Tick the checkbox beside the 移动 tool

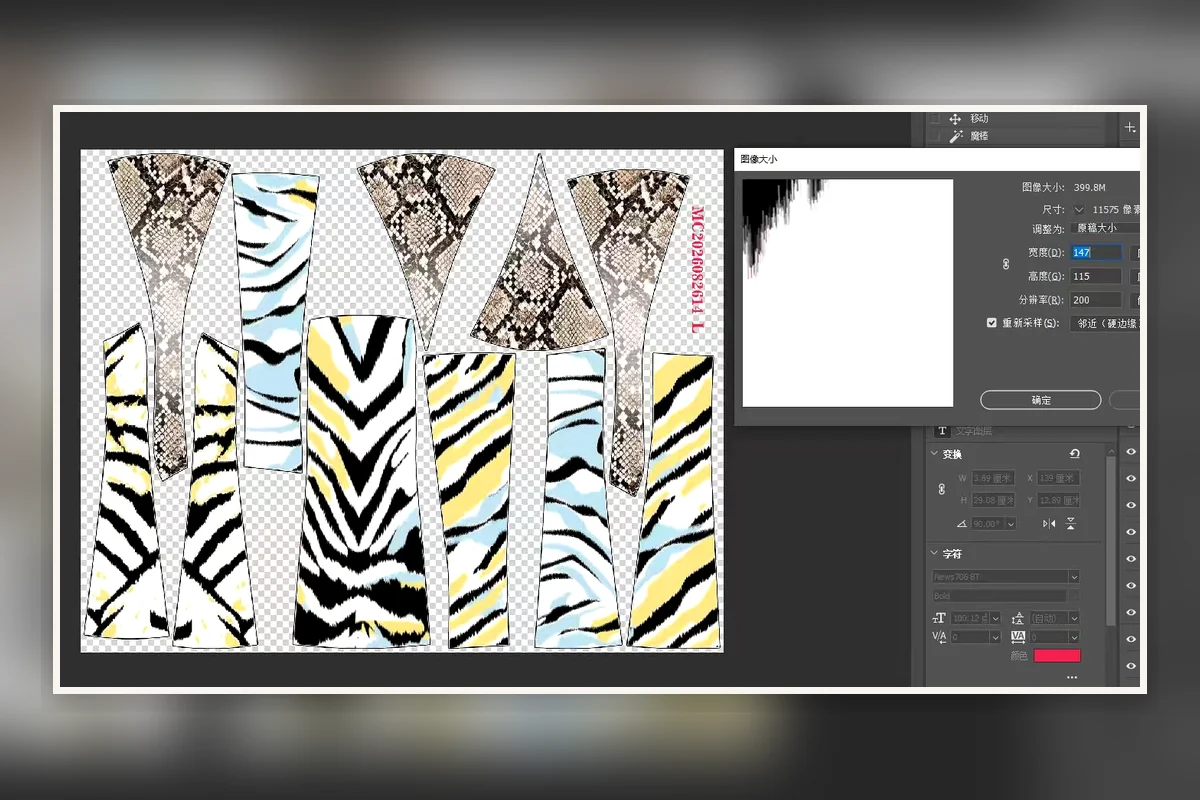935,119
